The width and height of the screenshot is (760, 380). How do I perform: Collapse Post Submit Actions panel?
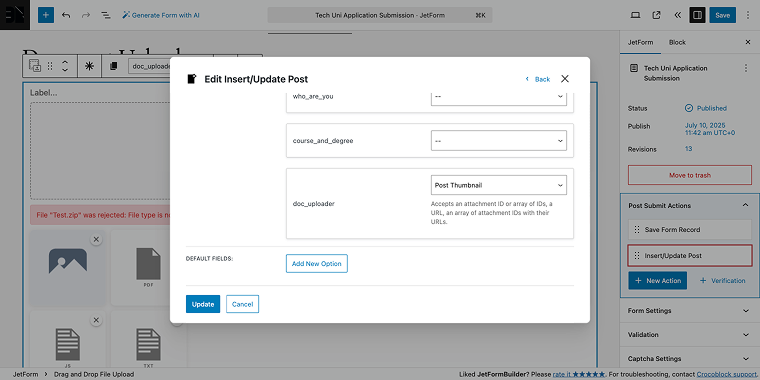(744, 206)
